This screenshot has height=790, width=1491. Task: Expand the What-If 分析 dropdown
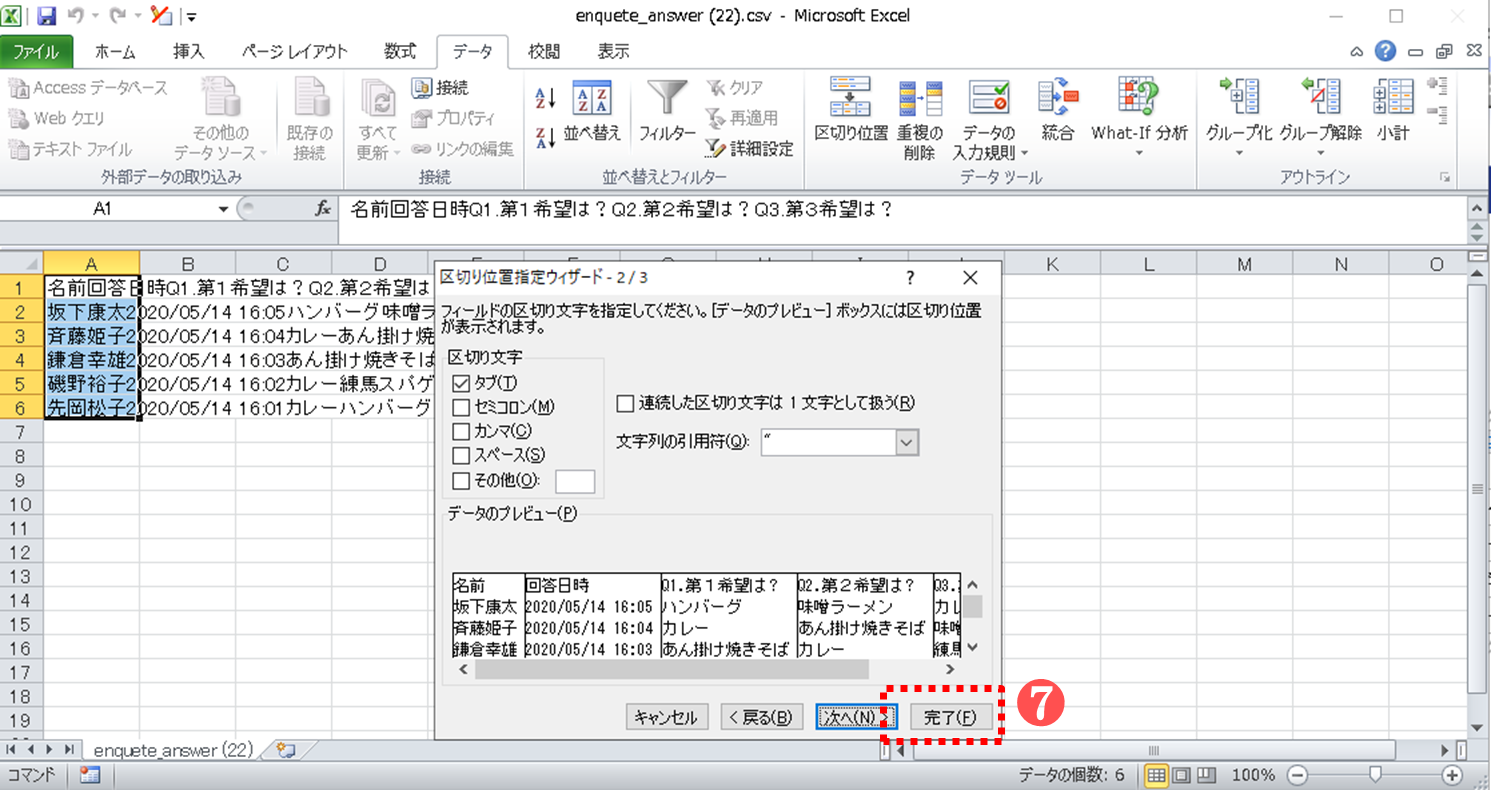1139,154
